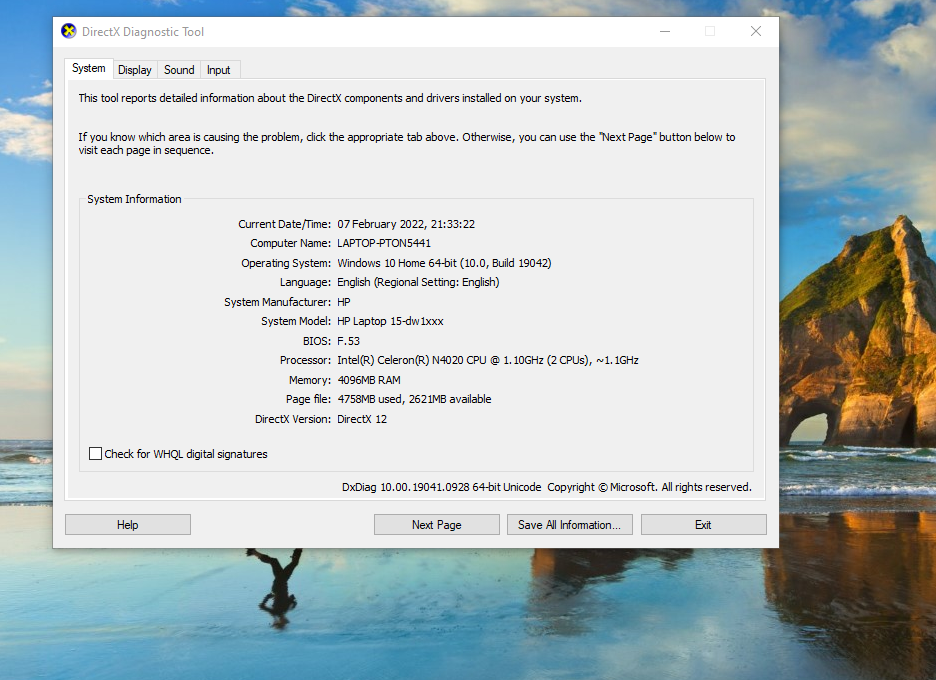The height and width of the screenshot is (680, 936).
Task: Go to the Next Page
Action: pos(437,525)
